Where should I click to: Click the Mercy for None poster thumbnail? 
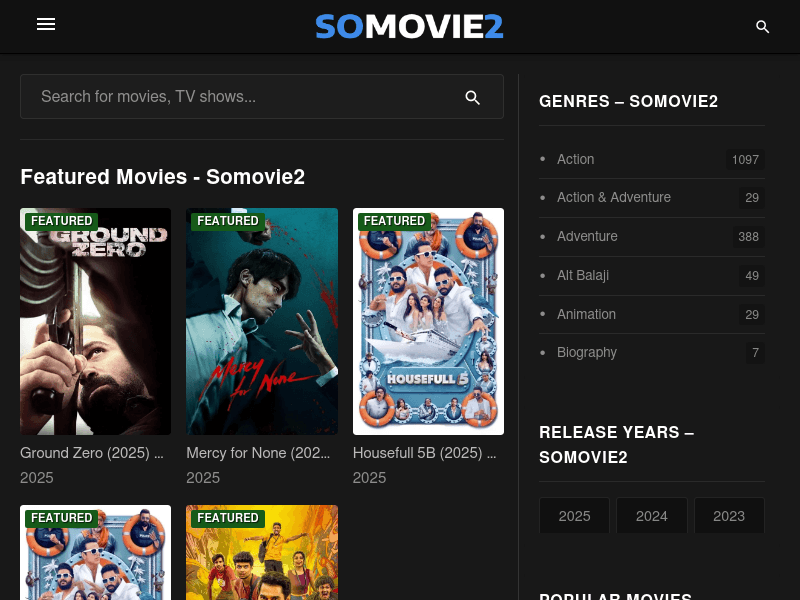tap(261, 321)
